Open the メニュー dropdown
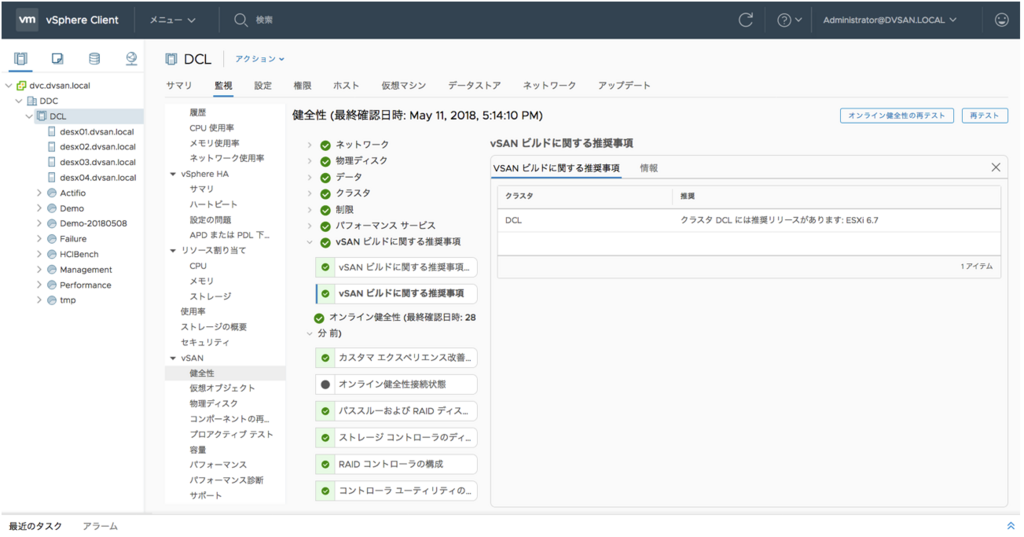This screenshot has height=537, width=1024. coord(172,20)
